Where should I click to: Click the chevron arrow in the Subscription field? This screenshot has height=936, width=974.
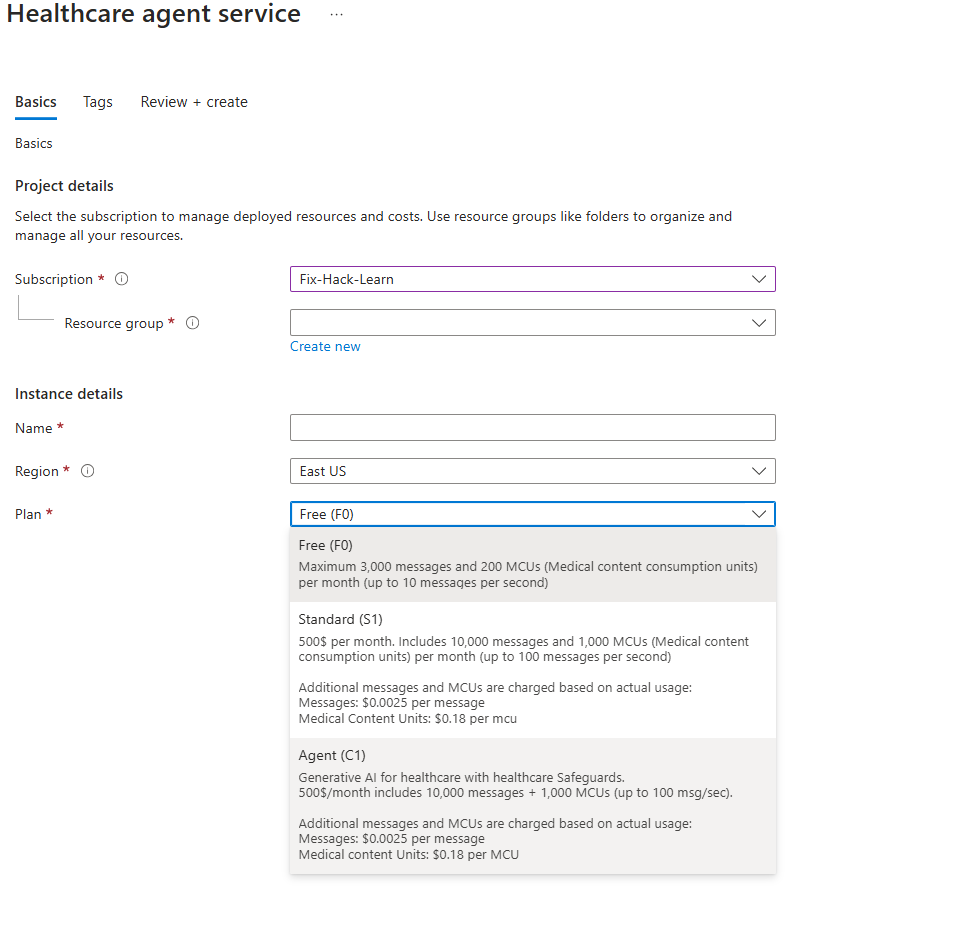[759, 279]
